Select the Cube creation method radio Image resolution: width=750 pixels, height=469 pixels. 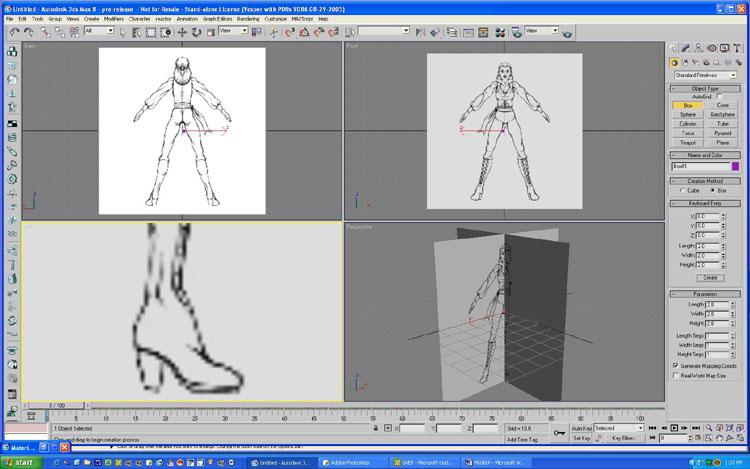point(683,190)
